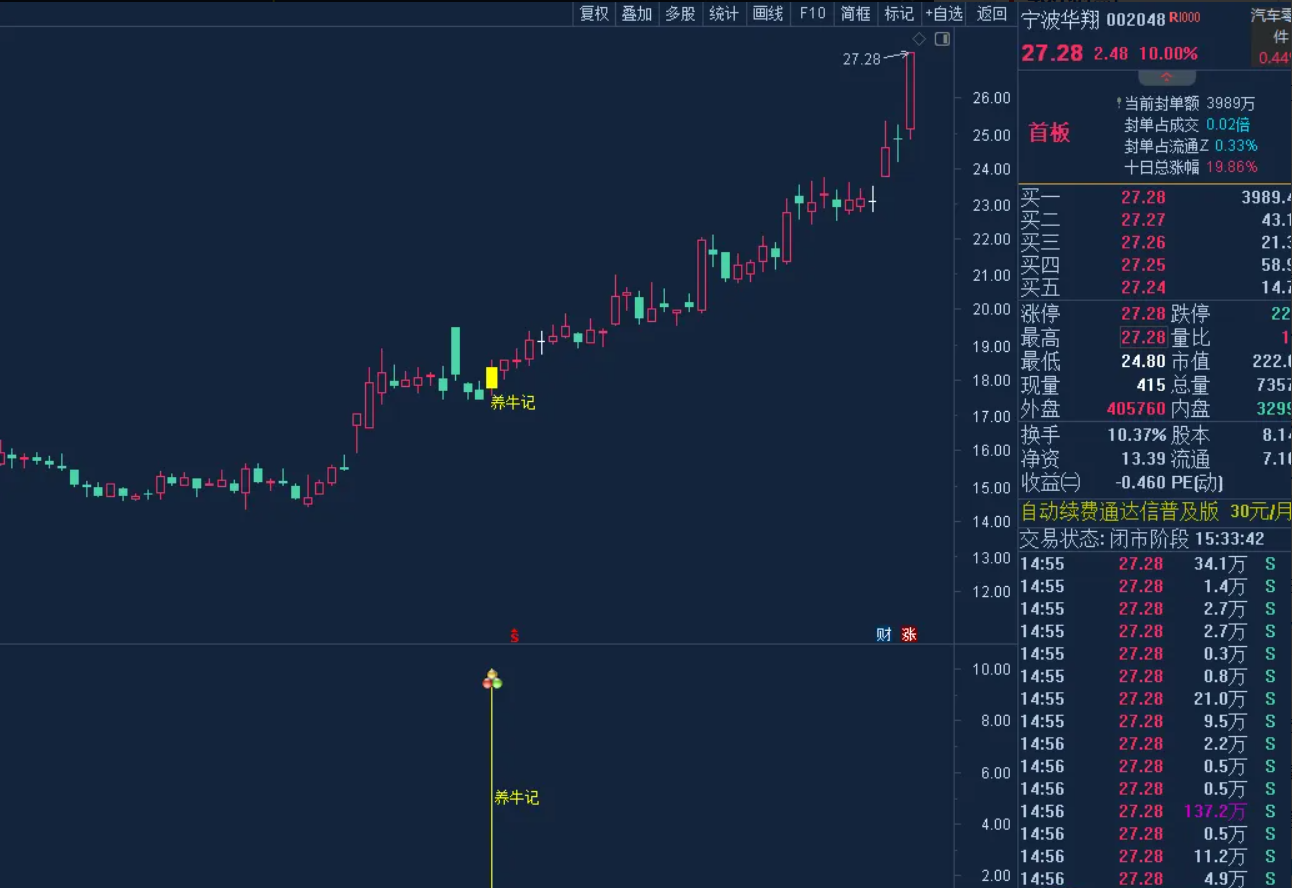The image size is (1292, 888).
Task: Open the 统计 statistics options
Action: pyautogui.click(x=724, y=14)
